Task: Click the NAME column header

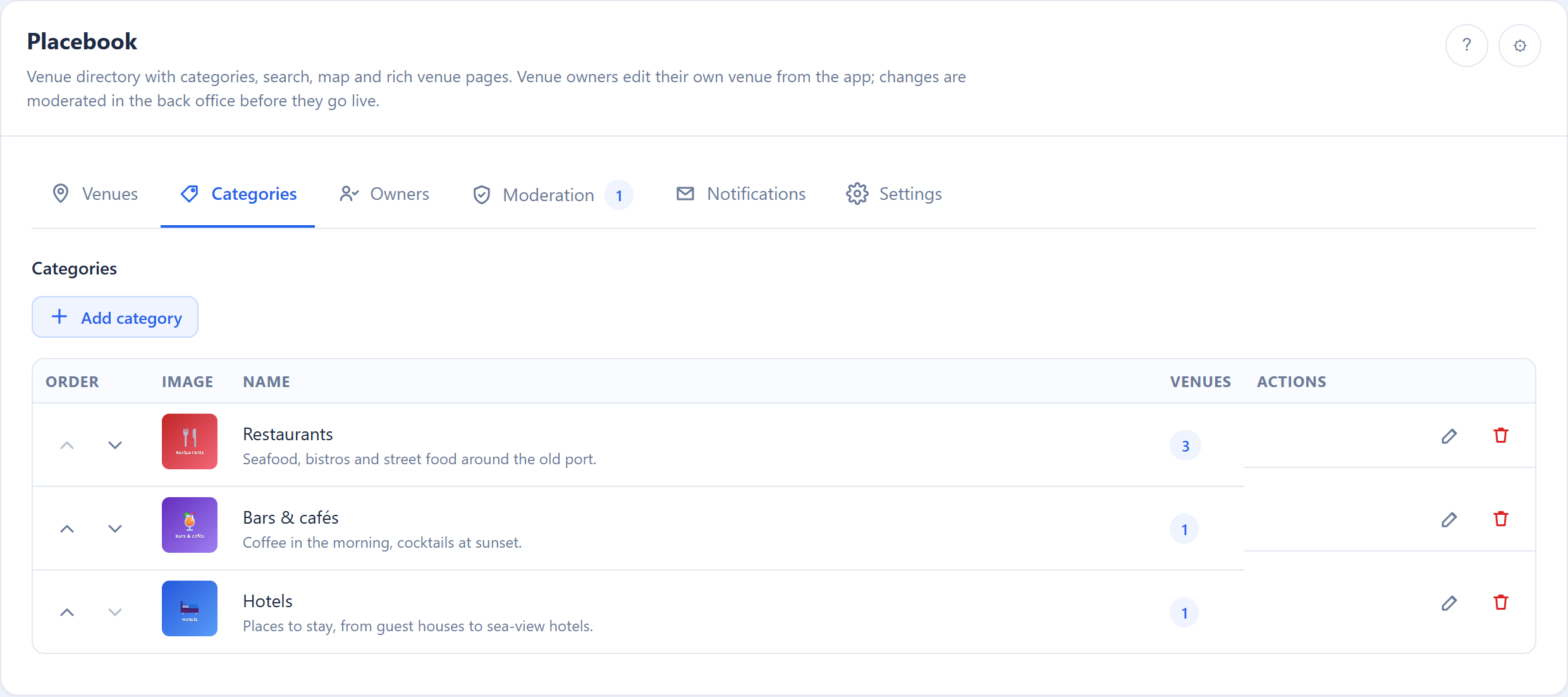Action: click(x=266, y=382)
